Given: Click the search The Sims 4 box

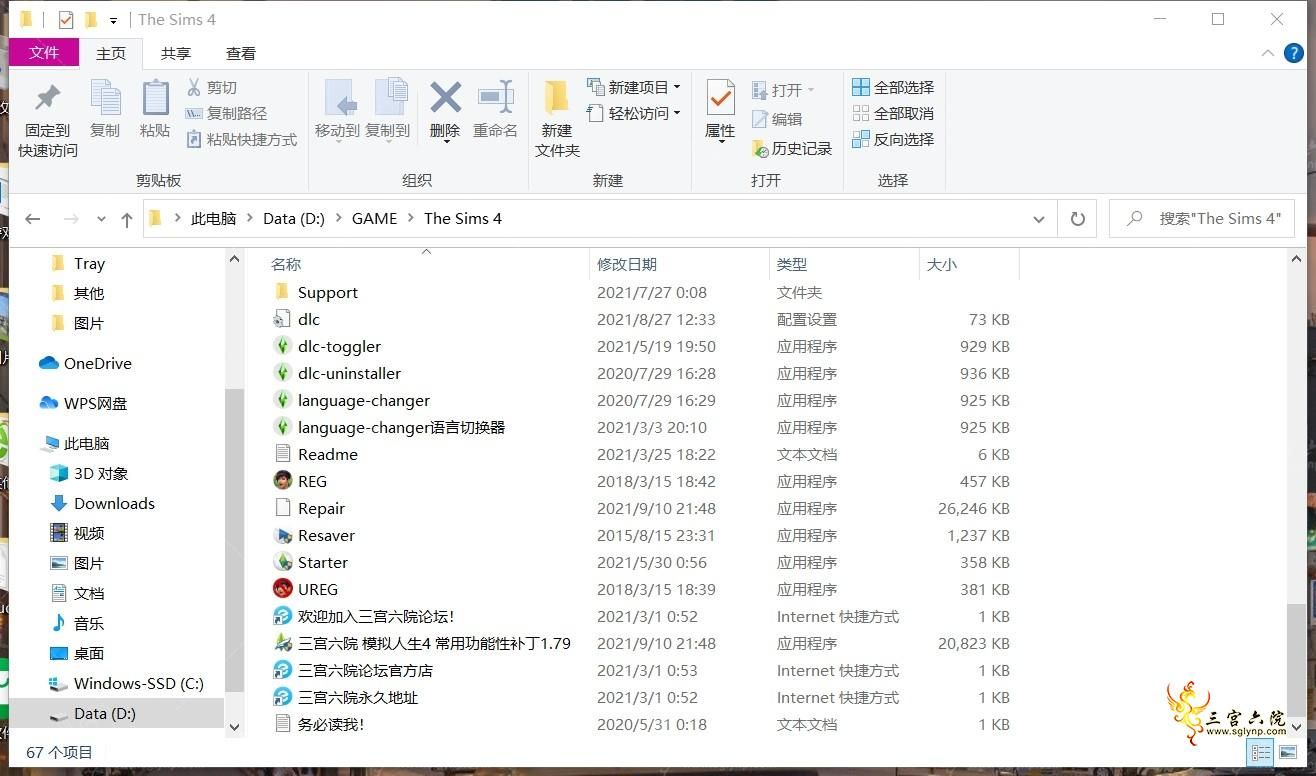Looking at the screenshot, I should [x=1202, y=219].
